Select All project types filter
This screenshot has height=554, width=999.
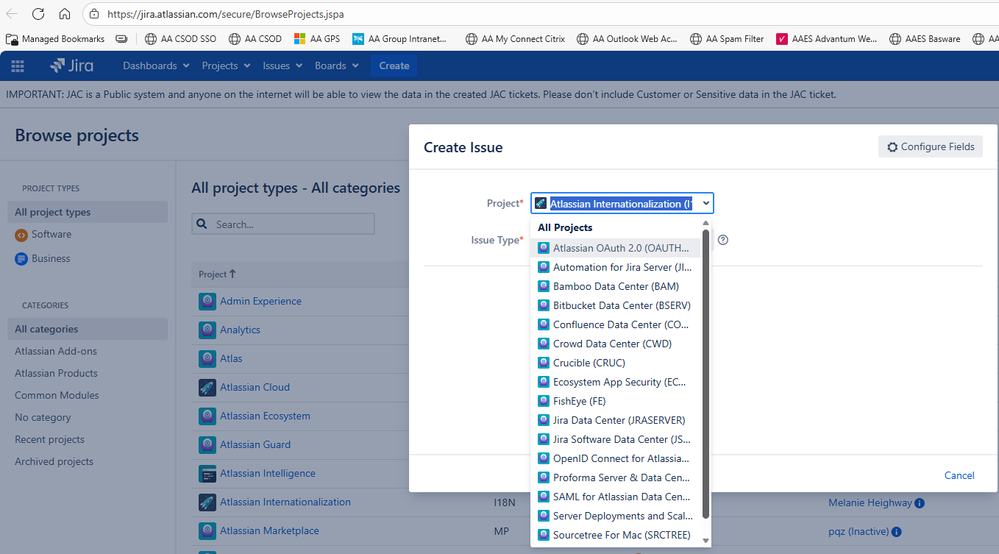tap(87, 212)
